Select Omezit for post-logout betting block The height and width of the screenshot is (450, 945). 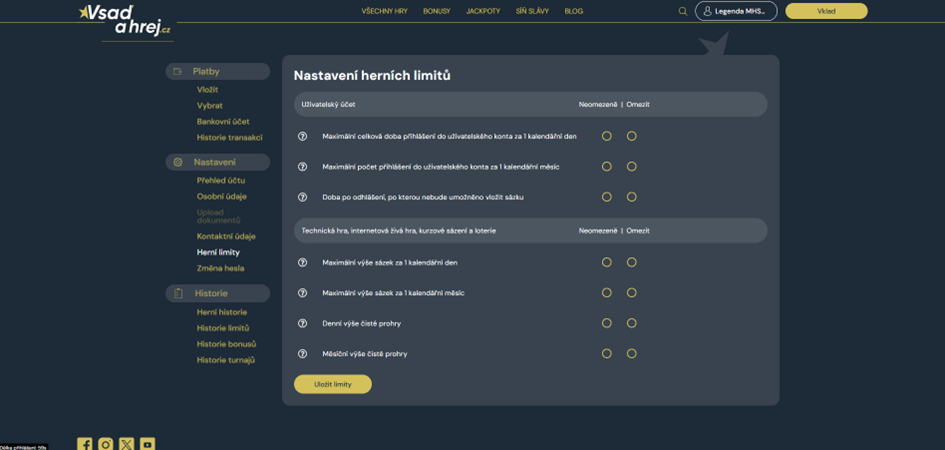click(632, 197)
